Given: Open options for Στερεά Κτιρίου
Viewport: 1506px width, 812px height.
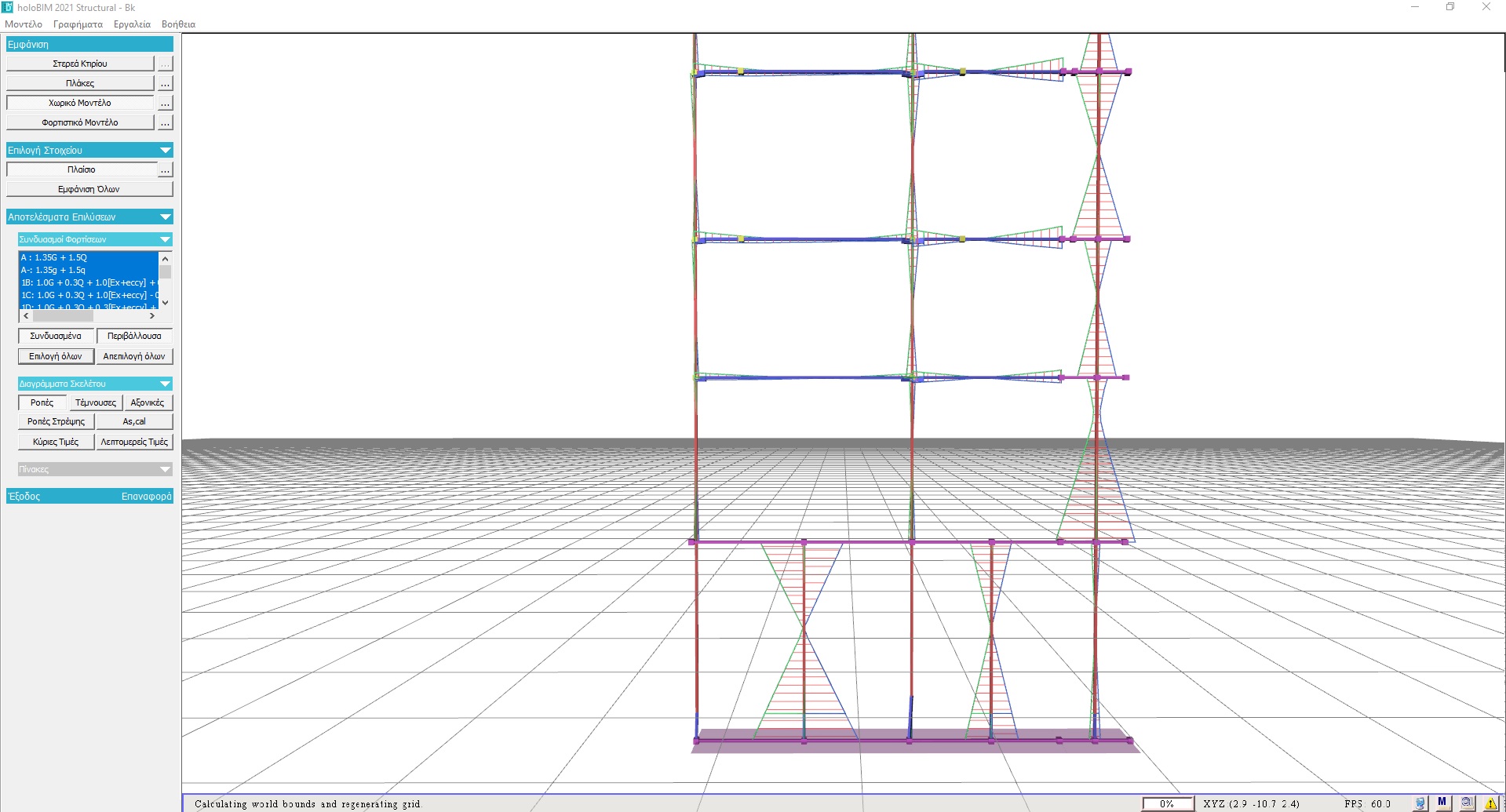Looking at the screenshot, I should pos(165,64).
